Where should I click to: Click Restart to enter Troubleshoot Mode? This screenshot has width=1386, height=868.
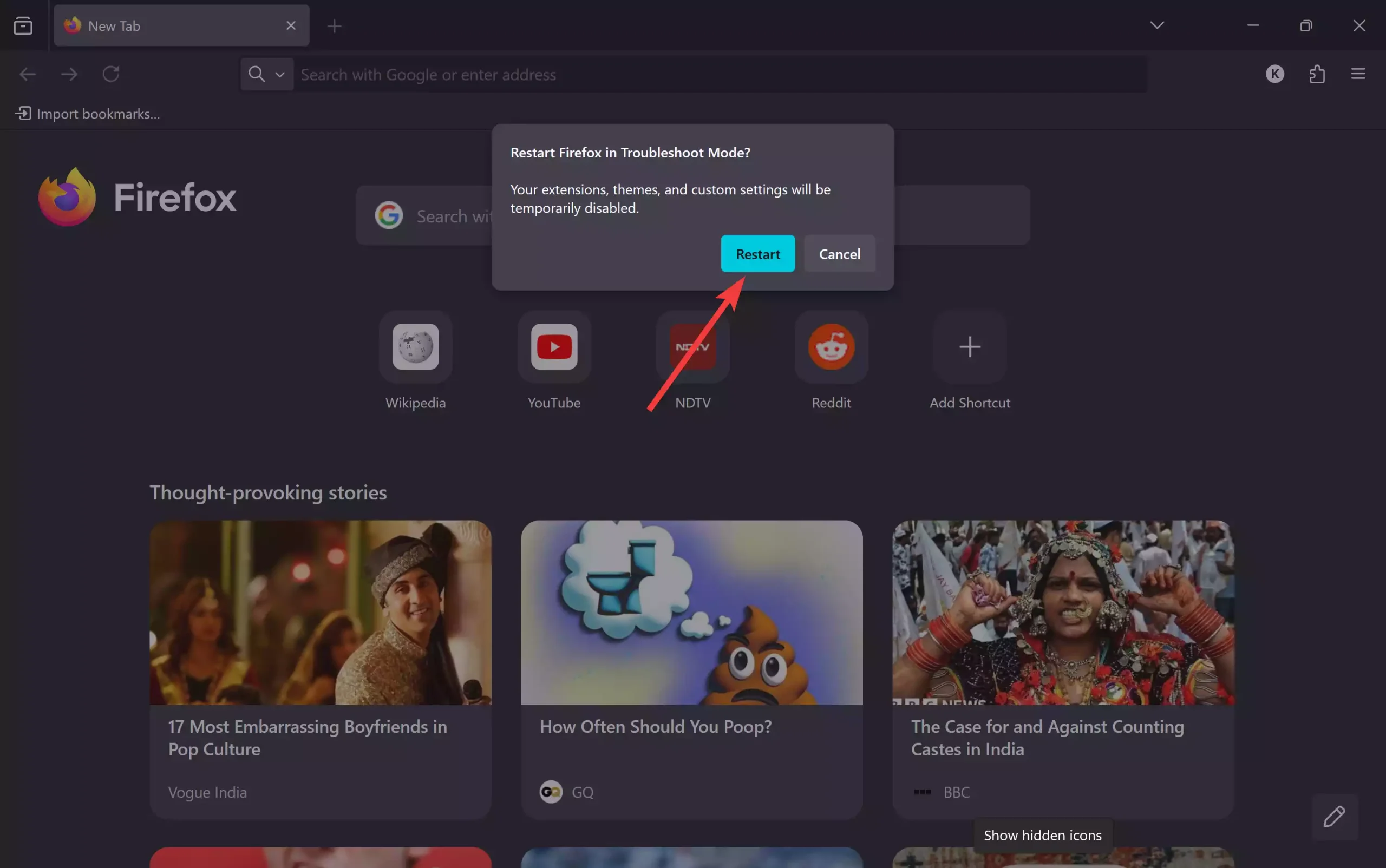[757, 254]
